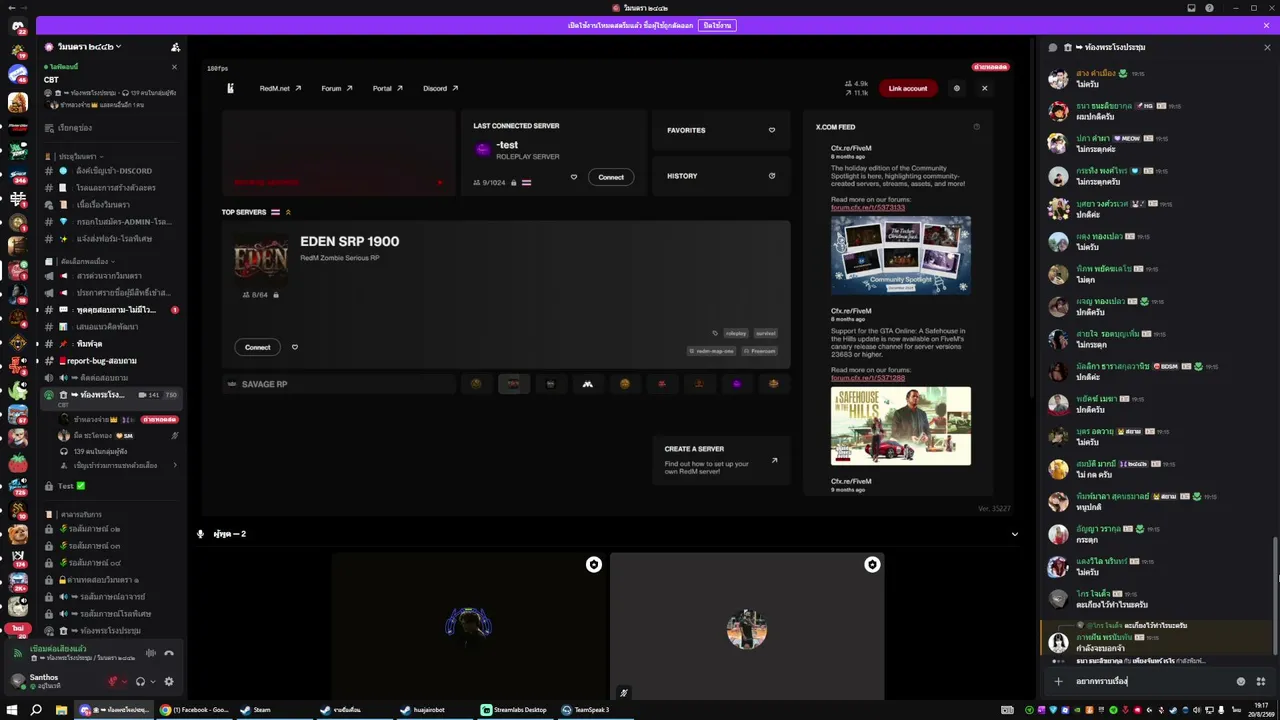The height and width of the screenshot is (720, 1280).
Task: Collapse the speakers section chevron
Action: [1015, 534]
